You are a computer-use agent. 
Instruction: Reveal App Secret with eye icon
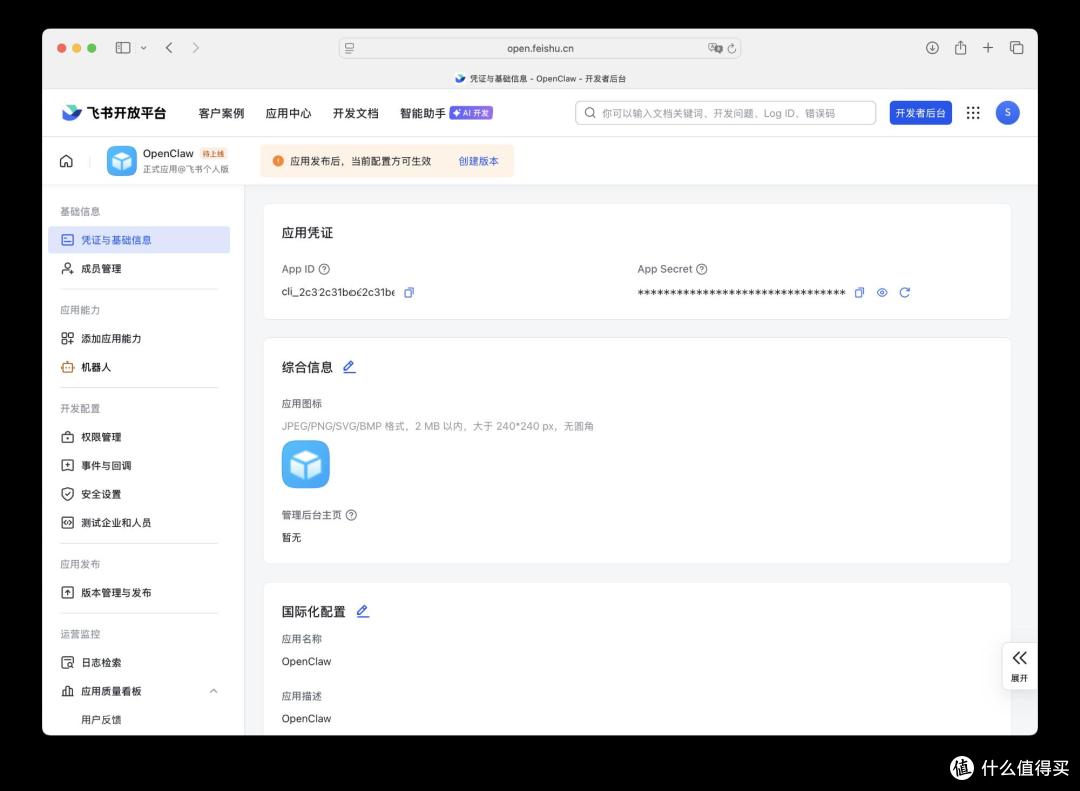pos(882,293)
